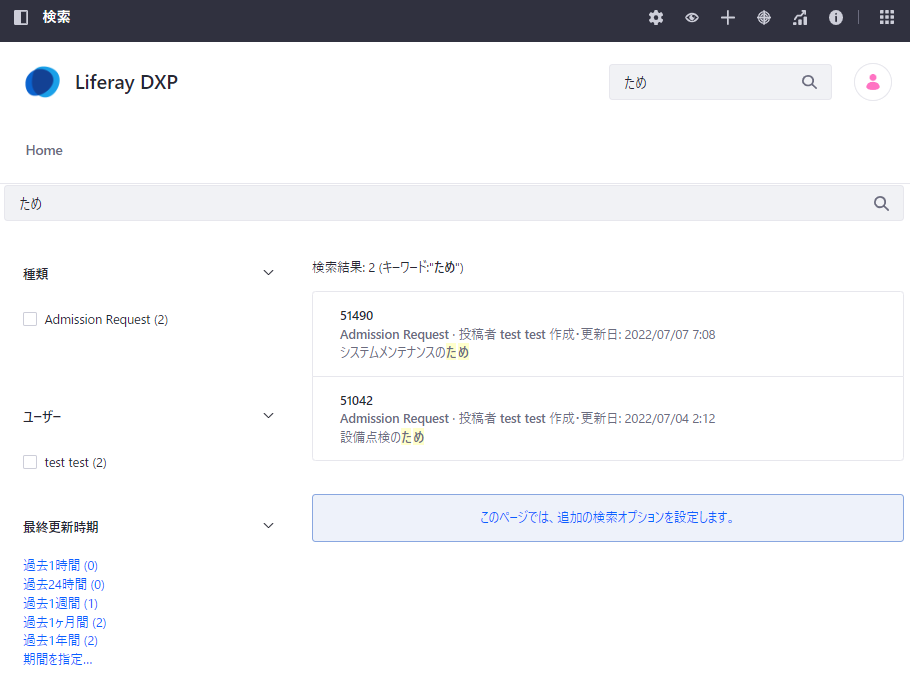Filter by 過去1年間 (2)
Viewport: 910px width, 675px height.
(x=60, y=640)
